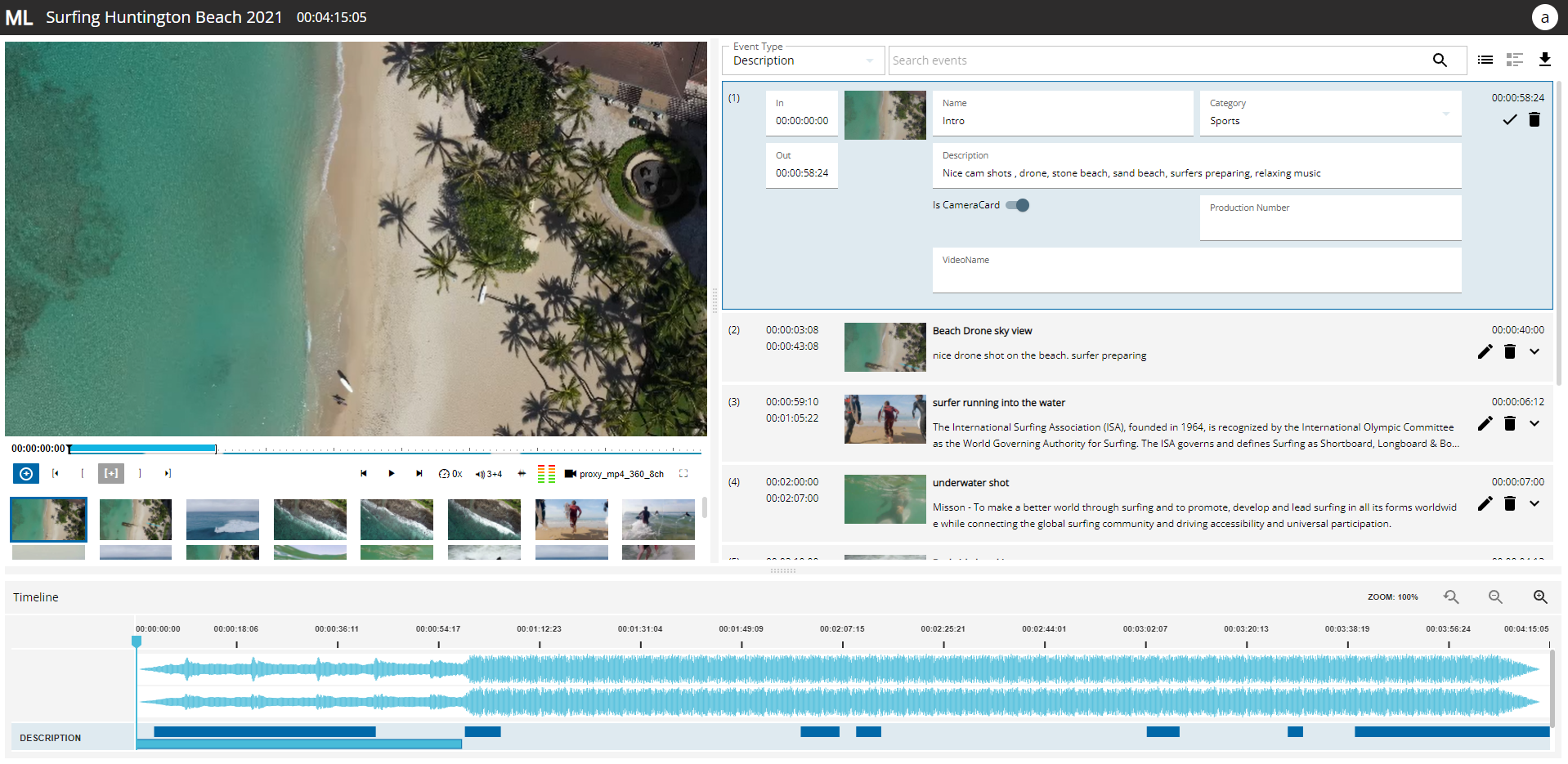
Task: Confirm Intro event edits with checkmark
Action: pyautogui.click(x=1509, y=120)
